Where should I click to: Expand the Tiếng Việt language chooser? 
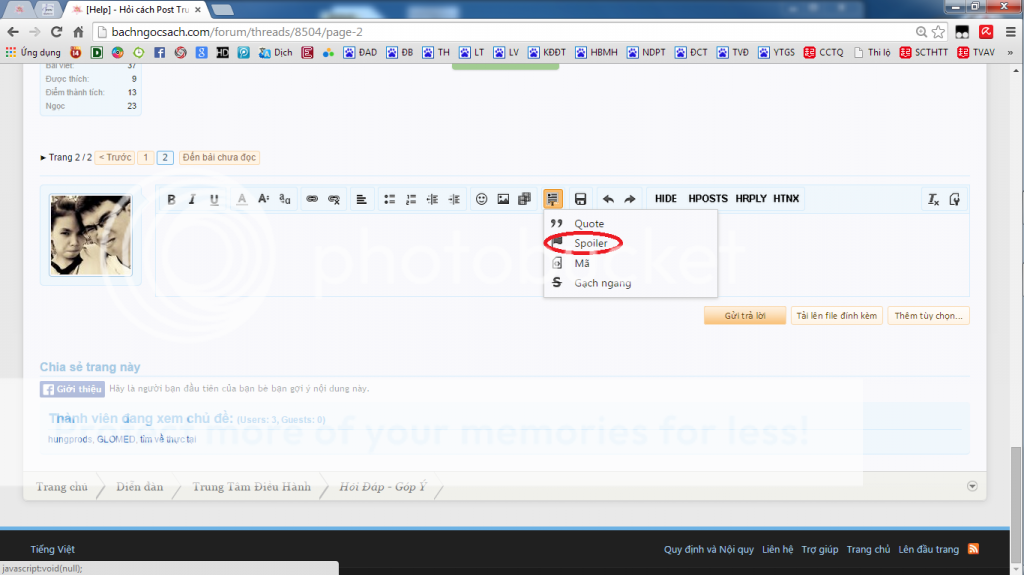pos(52,549)
